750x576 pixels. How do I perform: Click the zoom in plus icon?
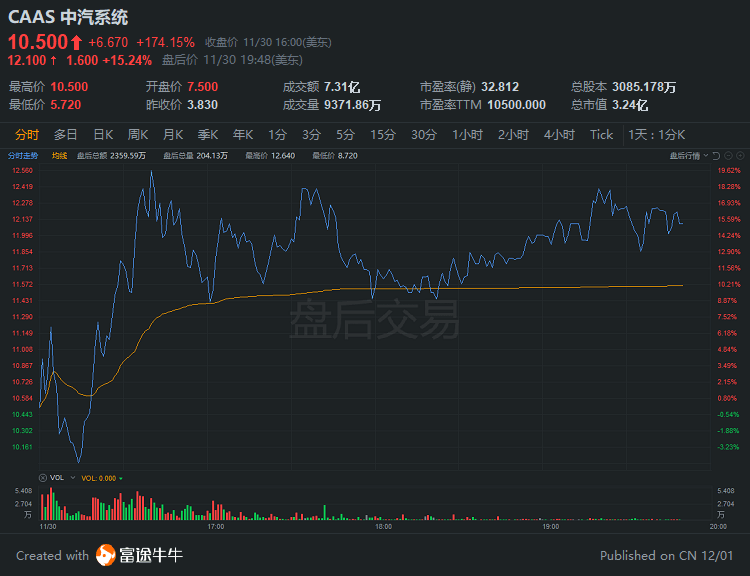740,156
